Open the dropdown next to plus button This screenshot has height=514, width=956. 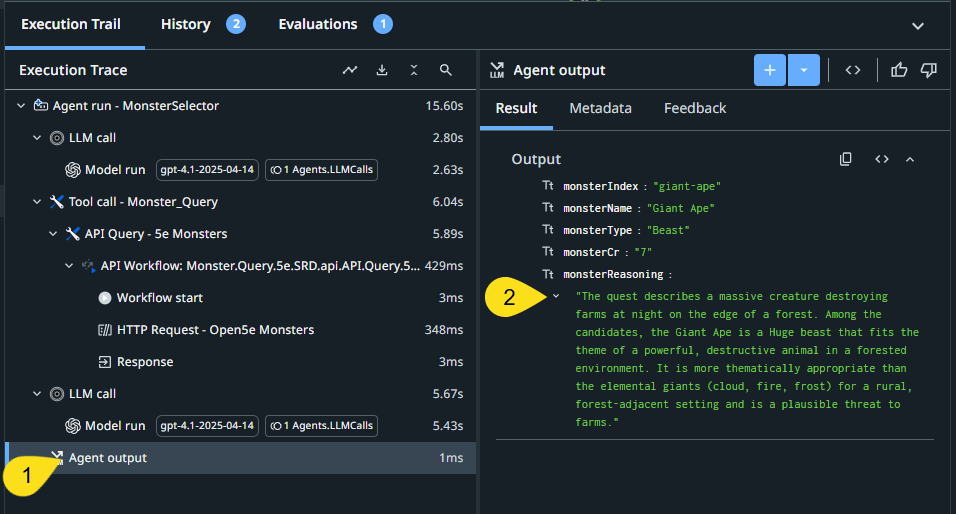click(x=804, y=70)
